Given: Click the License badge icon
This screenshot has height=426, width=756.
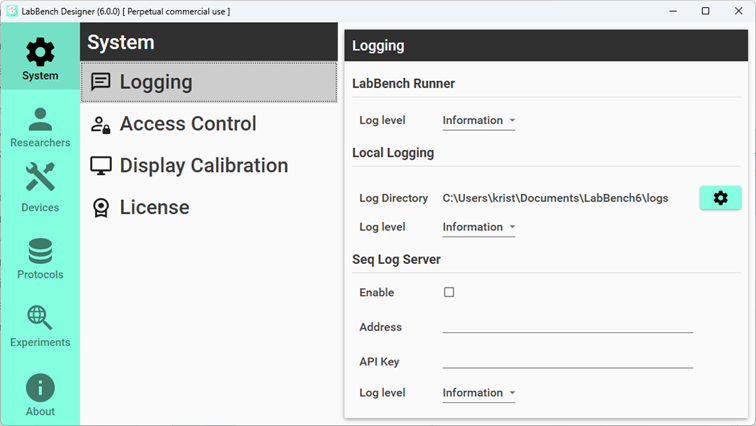Looking at the screenshot, I should point(101,208).
